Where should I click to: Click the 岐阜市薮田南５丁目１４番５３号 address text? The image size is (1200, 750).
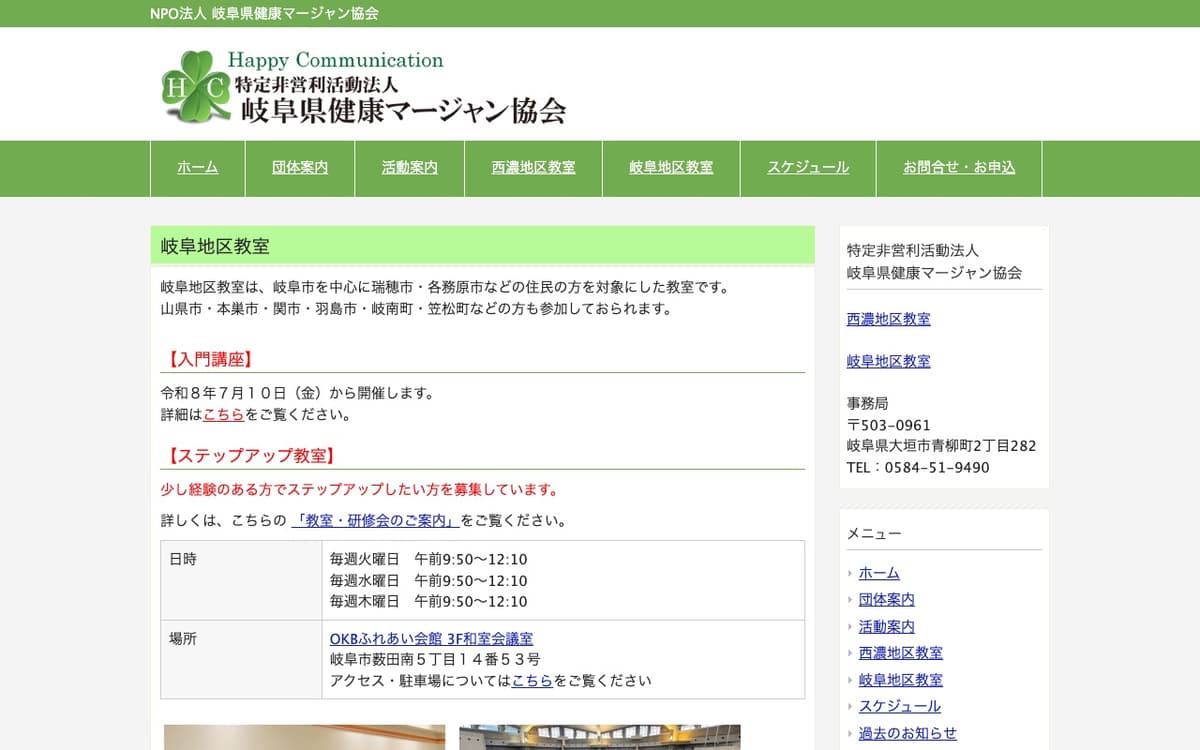[435, 660]
